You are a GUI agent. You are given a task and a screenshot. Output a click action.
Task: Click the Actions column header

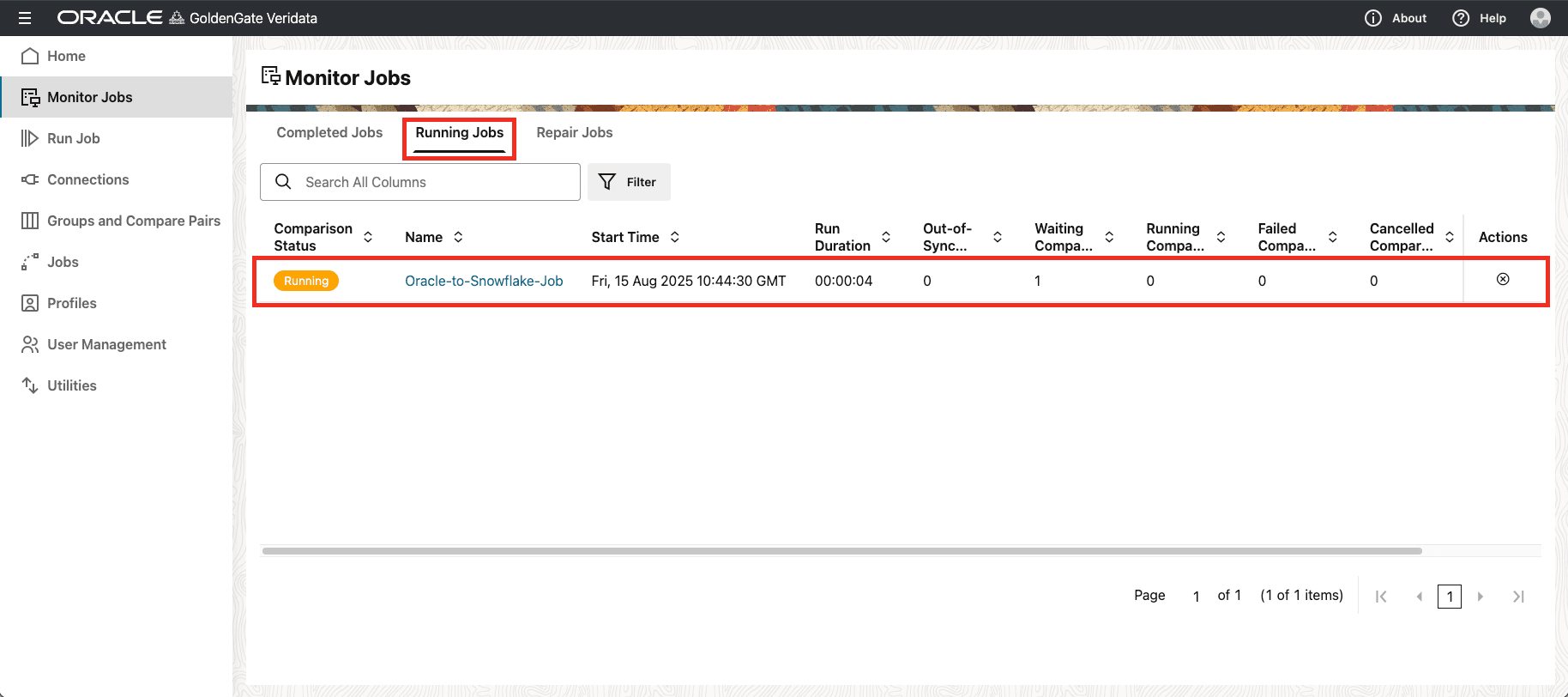pos(1503,237)
